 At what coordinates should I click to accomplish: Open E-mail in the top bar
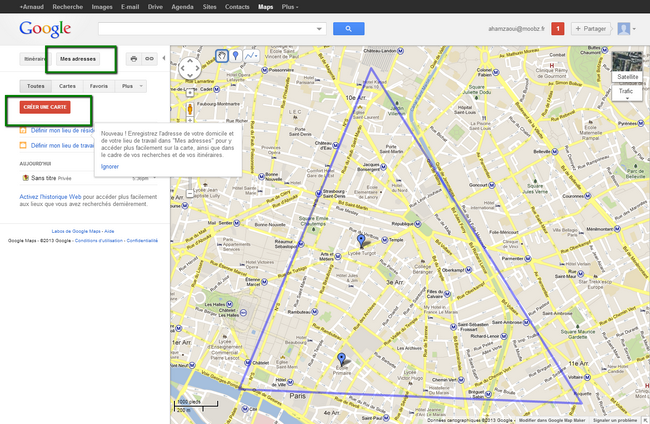point(130,7)
